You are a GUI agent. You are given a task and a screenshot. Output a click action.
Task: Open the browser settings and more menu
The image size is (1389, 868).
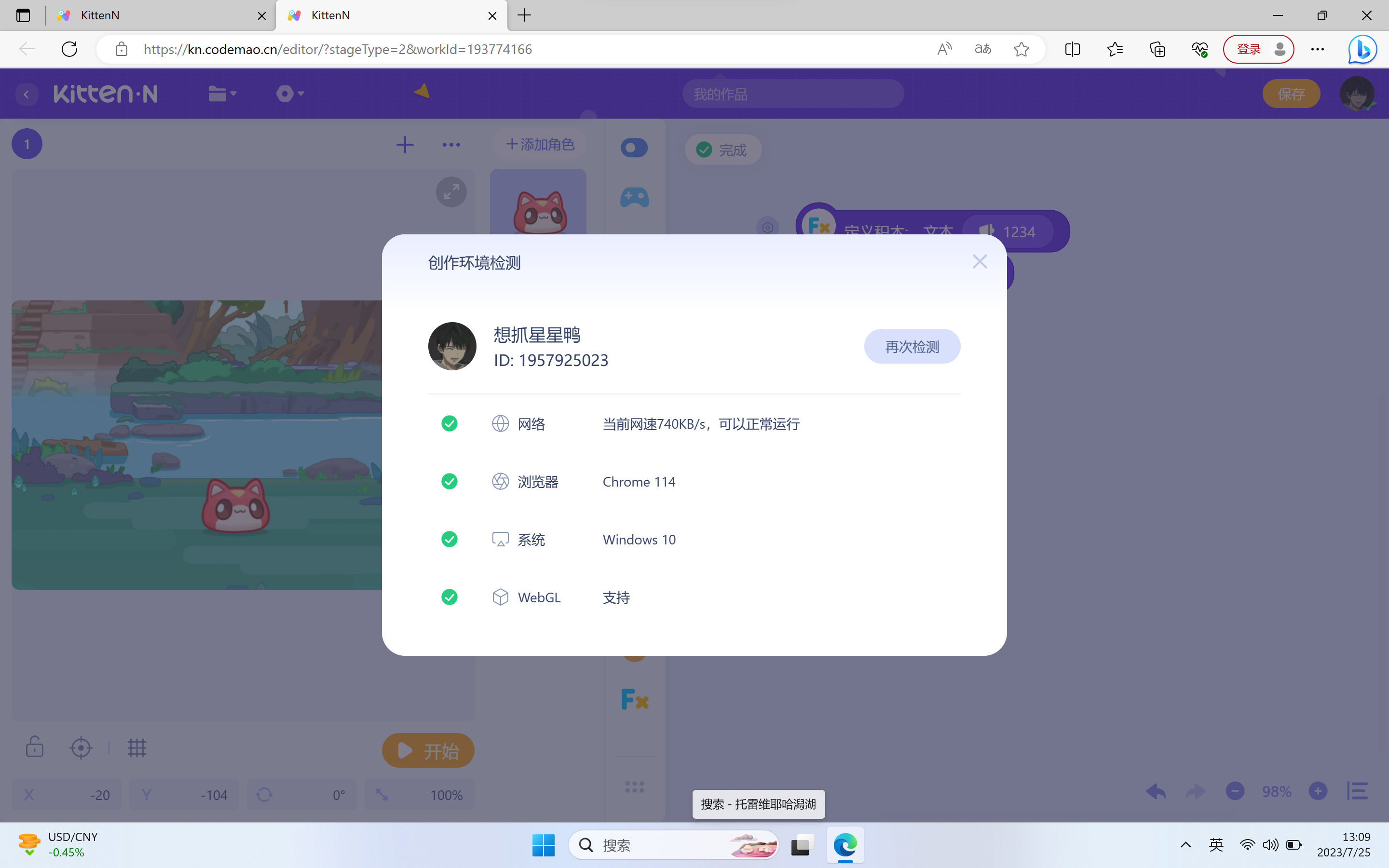1317,49
